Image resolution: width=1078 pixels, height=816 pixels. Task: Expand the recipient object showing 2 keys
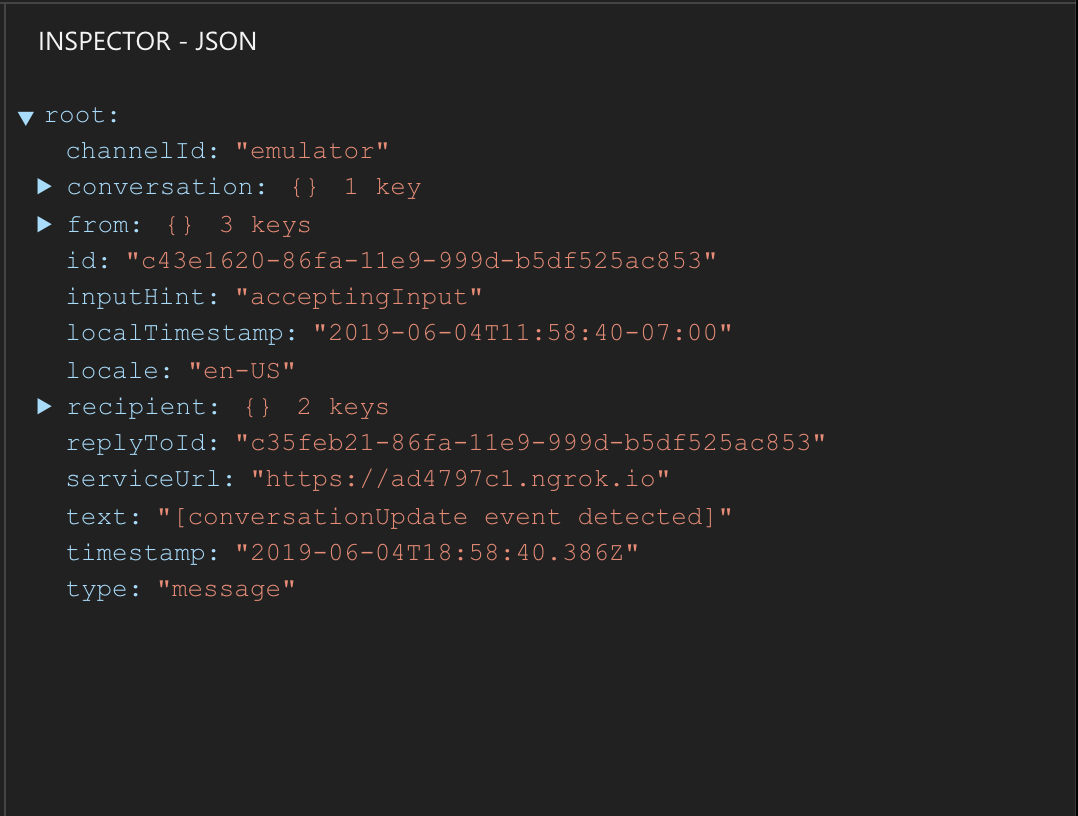tap(45, 406)
